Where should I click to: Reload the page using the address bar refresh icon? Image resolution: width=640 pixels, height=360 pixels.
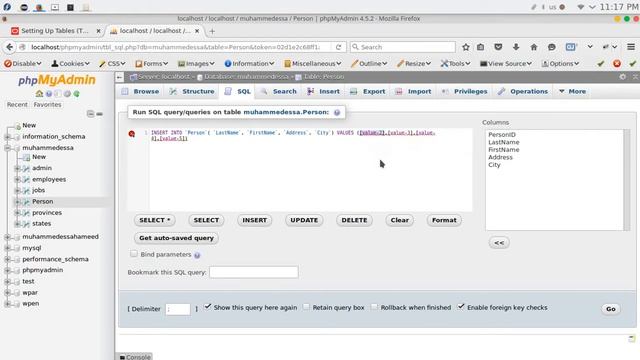point(338,47)
